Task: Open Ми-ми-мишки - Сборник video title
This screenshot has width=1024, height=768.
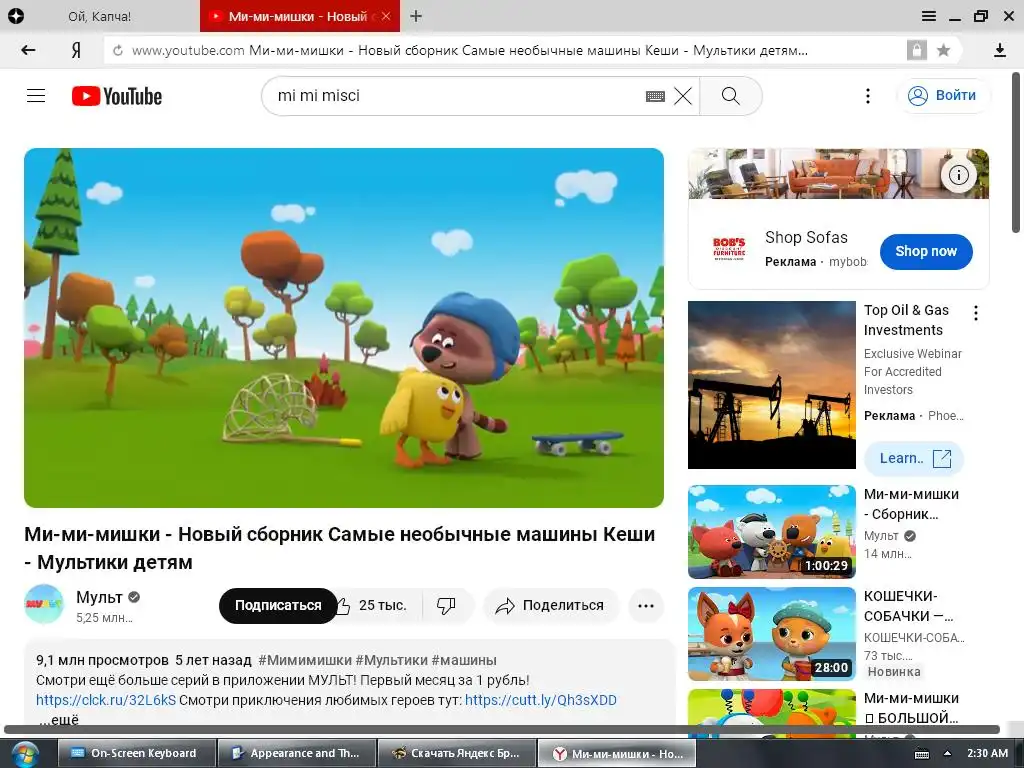Action: click(x=911, y=504)
